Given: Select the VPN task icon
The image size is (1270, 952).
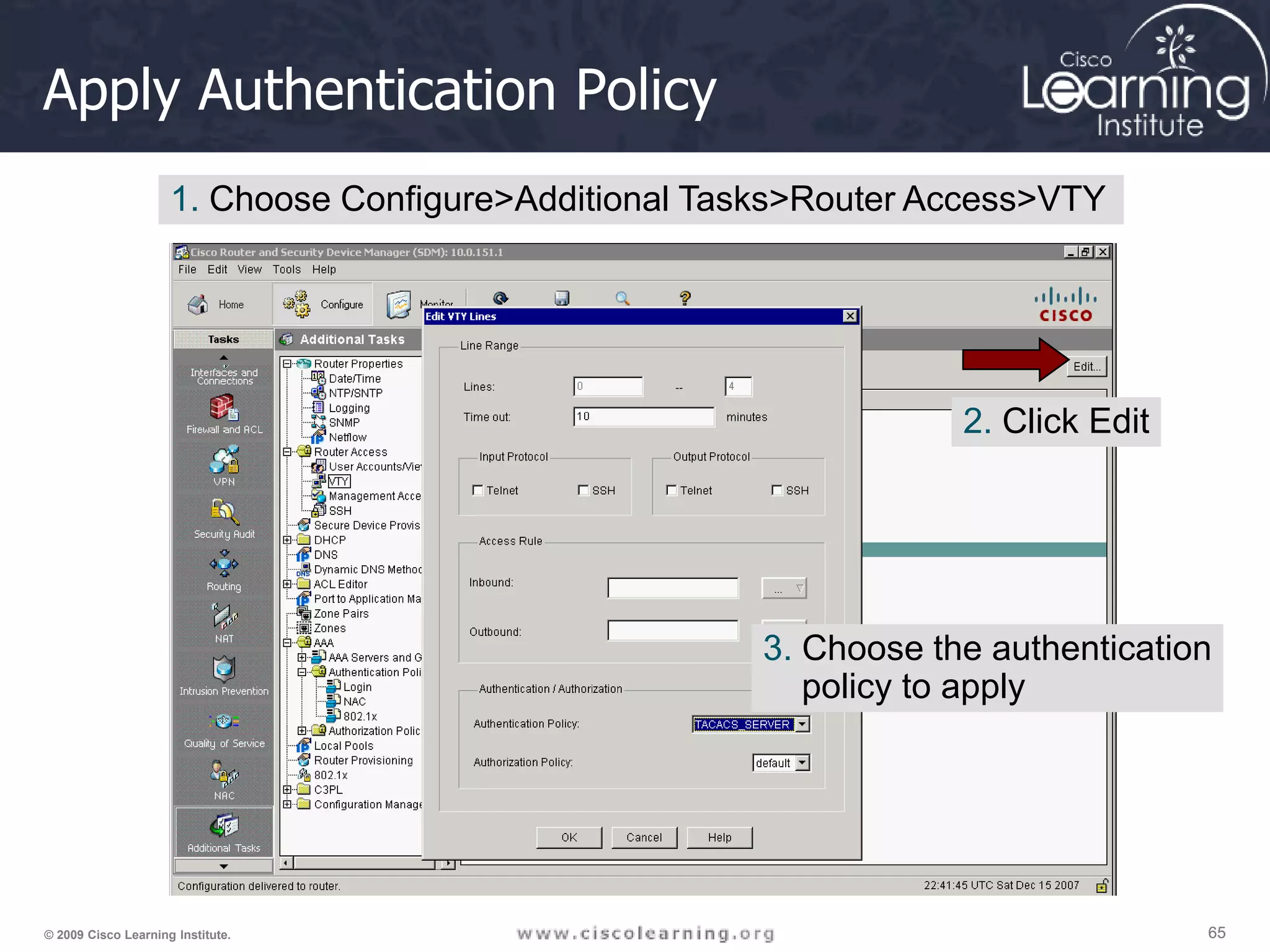Looking at the screenshot, I should pyautogui.click(x=224, y=461).
